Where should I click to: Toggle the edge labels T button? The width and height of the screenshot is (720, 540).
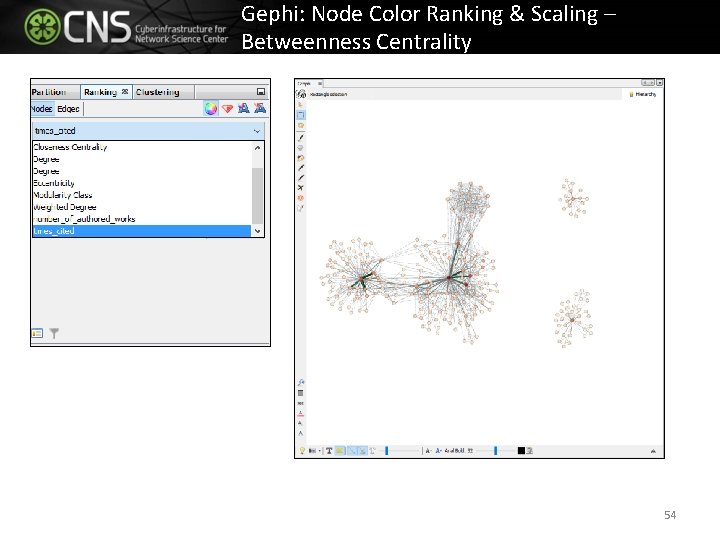click(x=372, y=451)
